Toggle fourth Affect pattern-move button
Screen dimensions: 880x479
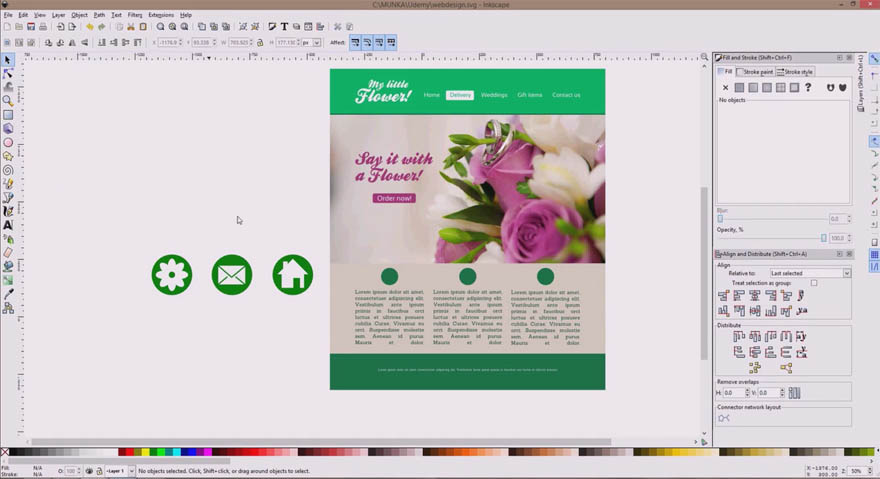click(x=391, y=43)
